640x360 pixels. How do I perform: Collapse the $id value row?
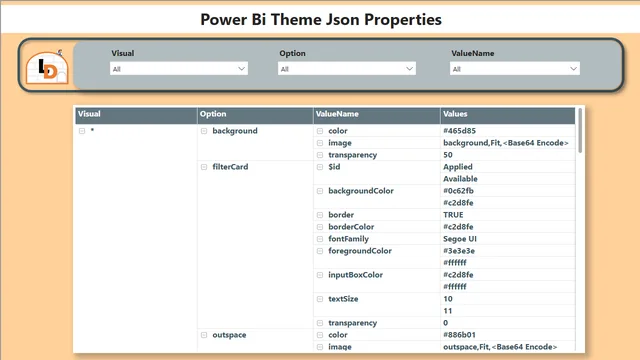click(320, 167)
